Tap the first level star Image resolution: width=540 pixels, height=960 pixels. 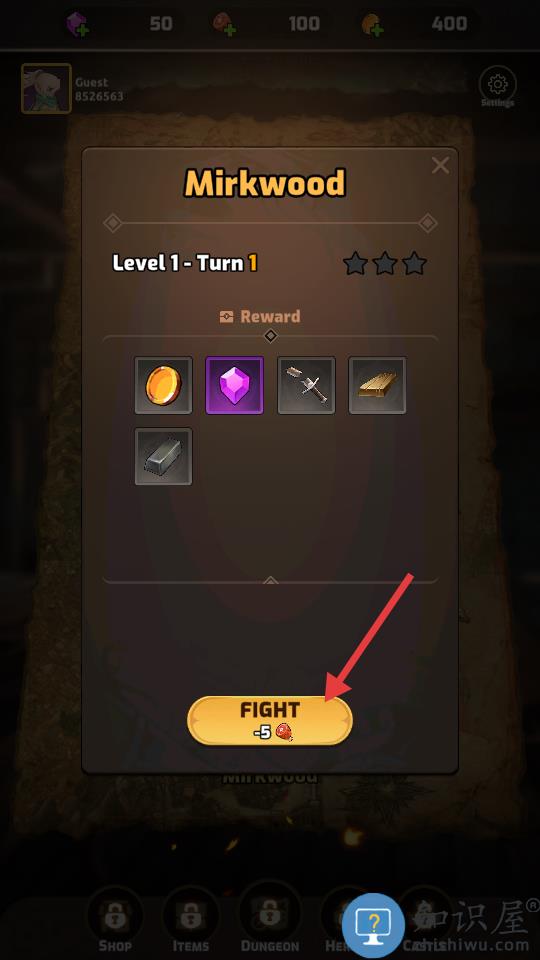coord(356,264)
